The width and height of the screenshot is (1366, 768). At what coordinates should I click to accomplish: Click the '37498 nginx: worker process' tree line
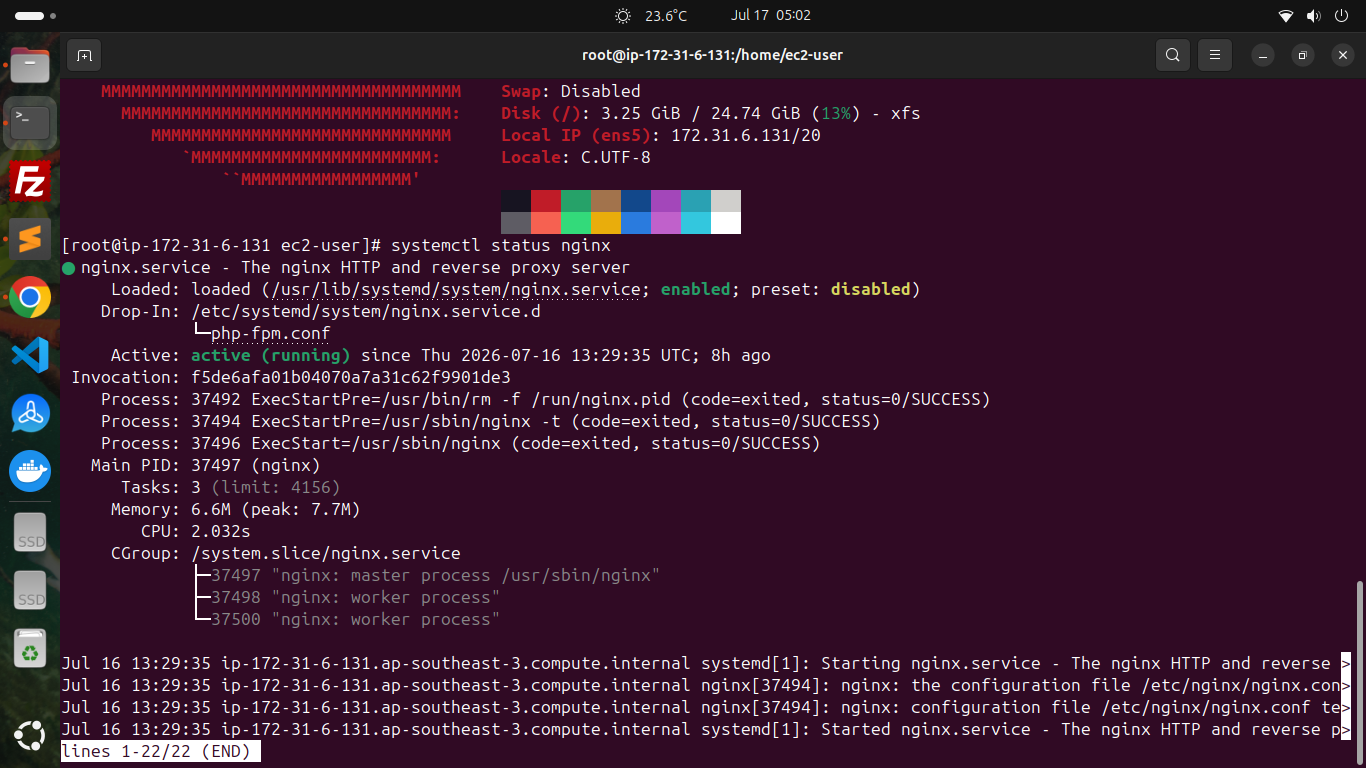pos(356,597)
